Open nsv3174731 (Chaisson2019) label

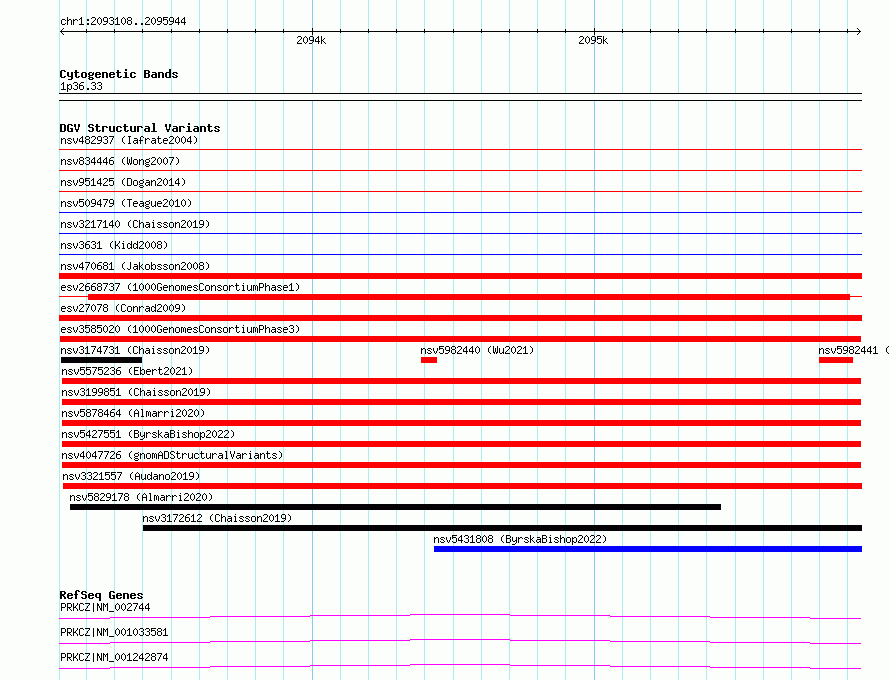pyautogui.click(x=135, y=350)
